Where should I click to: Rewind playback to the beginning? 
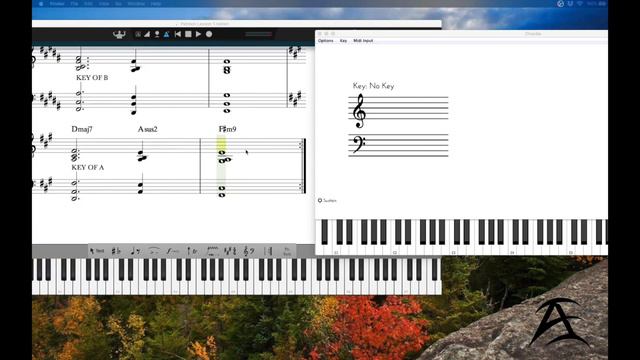point(178,34)
